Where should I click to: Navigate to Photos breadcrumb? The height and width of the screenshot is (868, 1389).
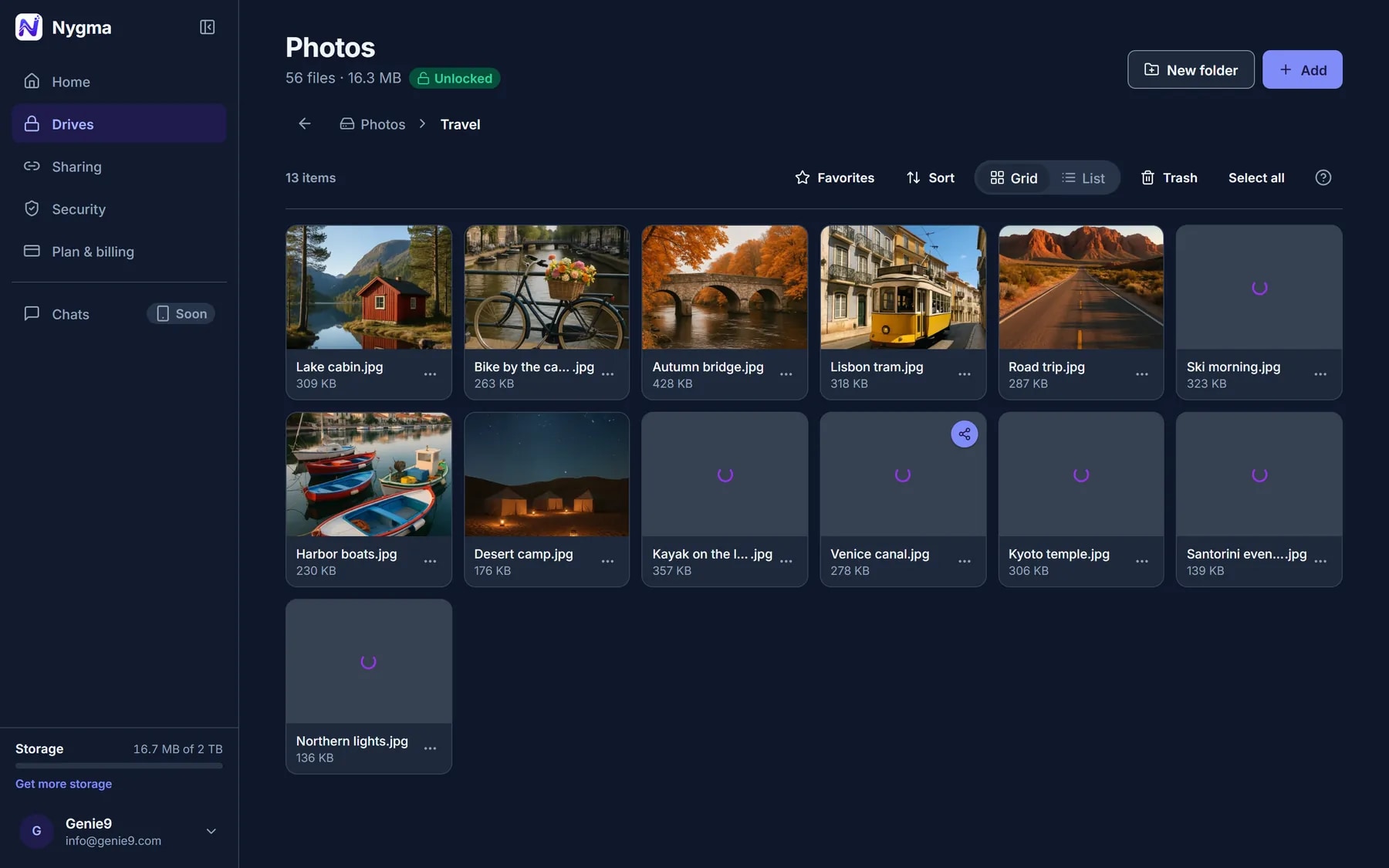point(373,123)
